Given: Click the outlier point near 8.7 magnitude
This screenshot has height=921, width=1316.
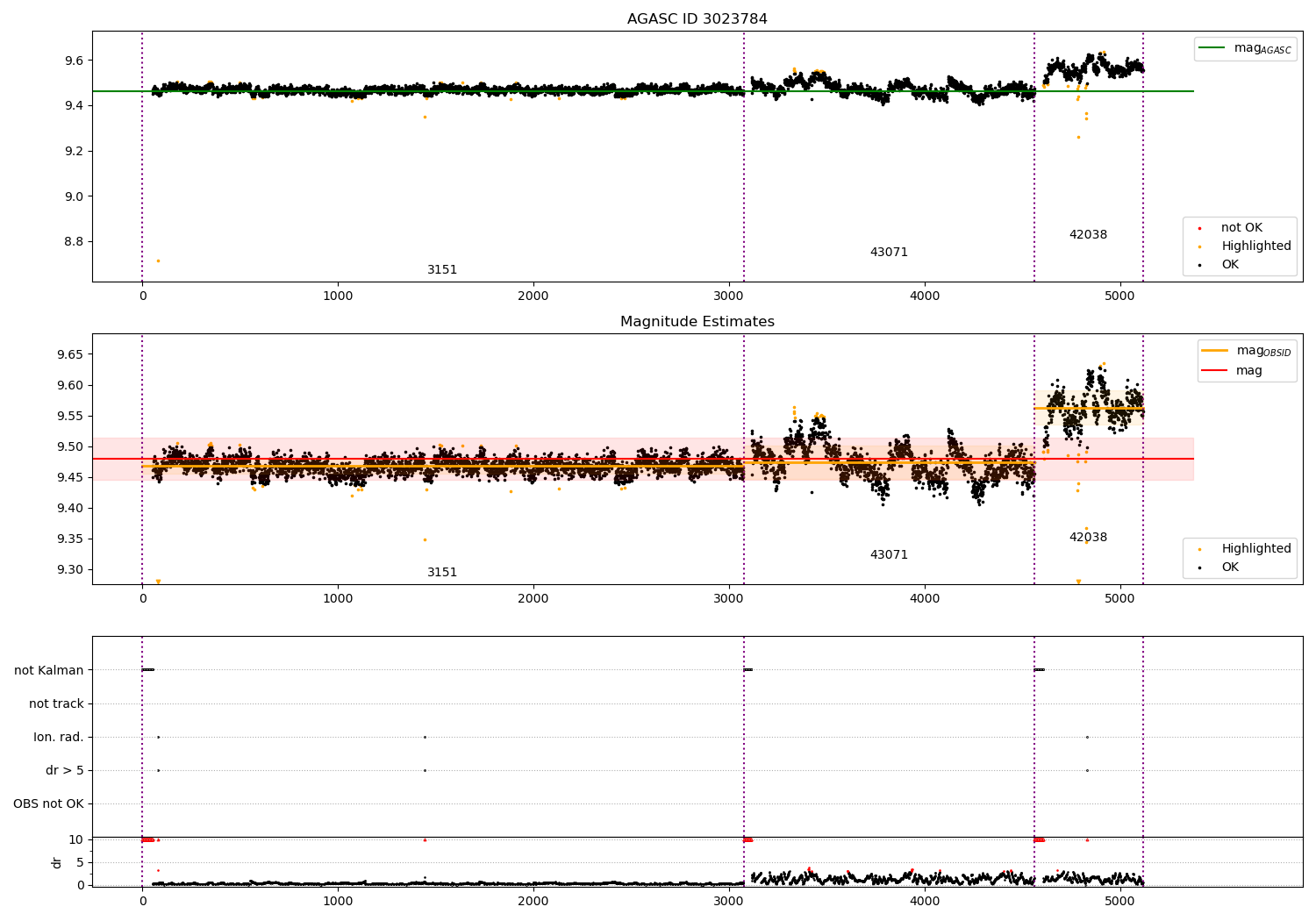Looking at the screenshot, I should (x=158, y=261).
